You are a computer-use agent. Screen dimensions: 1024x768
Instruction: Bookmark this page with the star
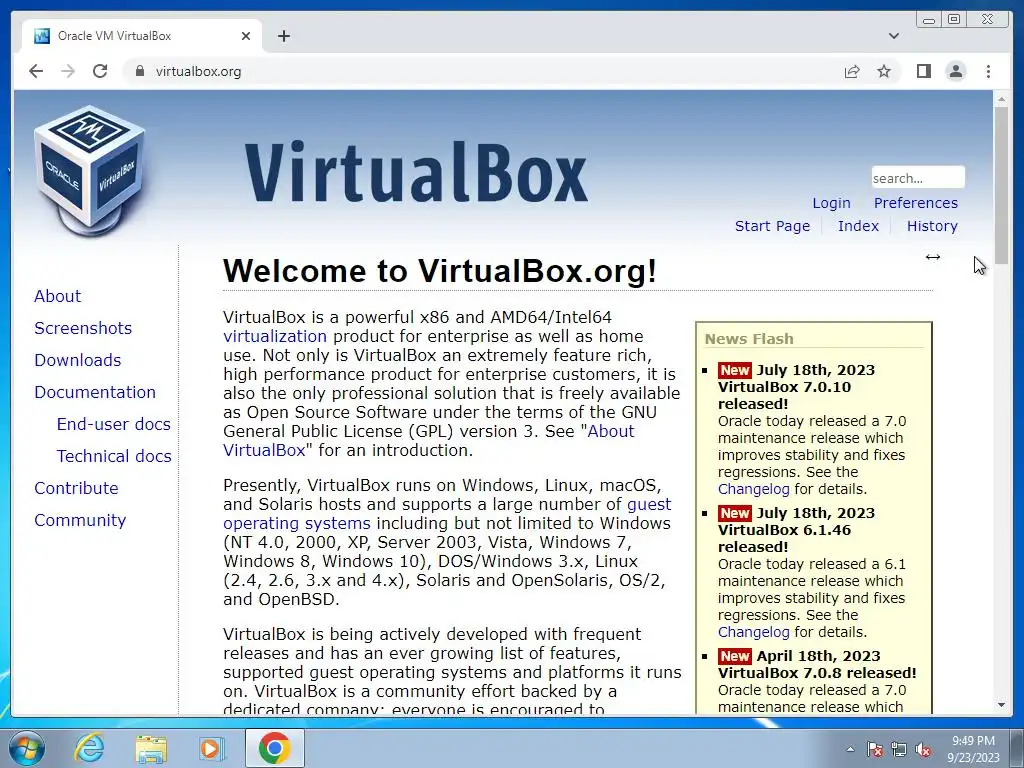click(884, 71)
